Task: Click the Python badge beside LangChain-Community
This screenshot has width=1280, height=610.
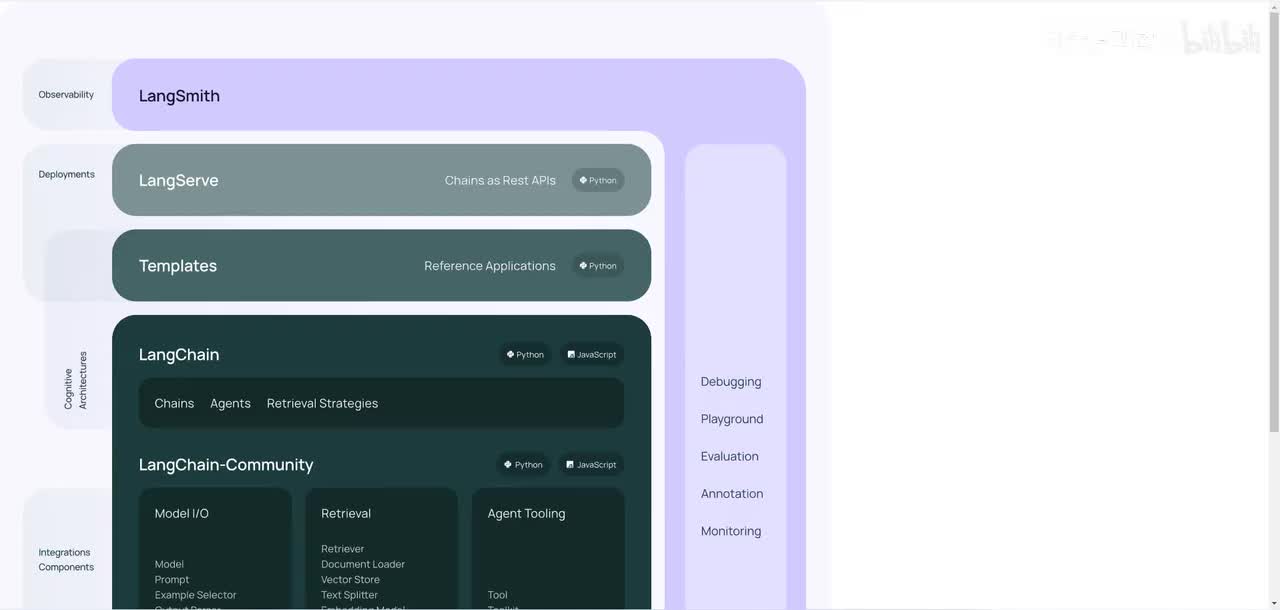Action: click(x=523, y=465)
